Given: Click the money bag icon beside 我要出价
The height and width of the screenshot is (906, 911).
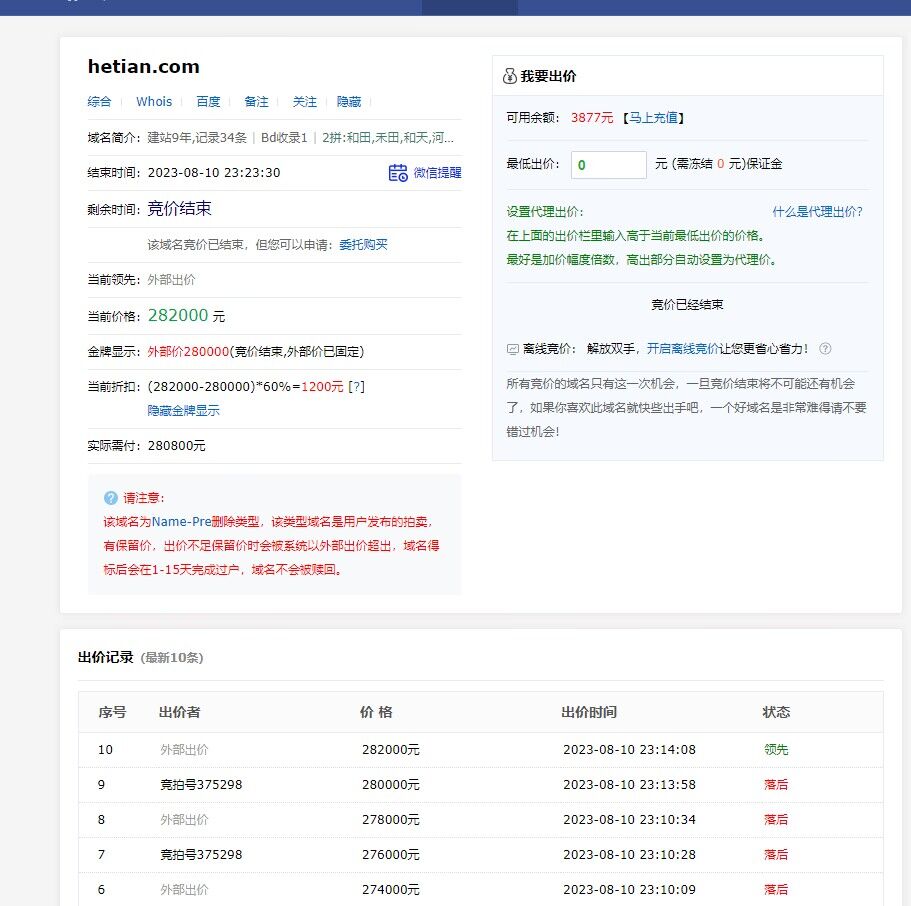Looking at the screenshot, I should (510, 76).
